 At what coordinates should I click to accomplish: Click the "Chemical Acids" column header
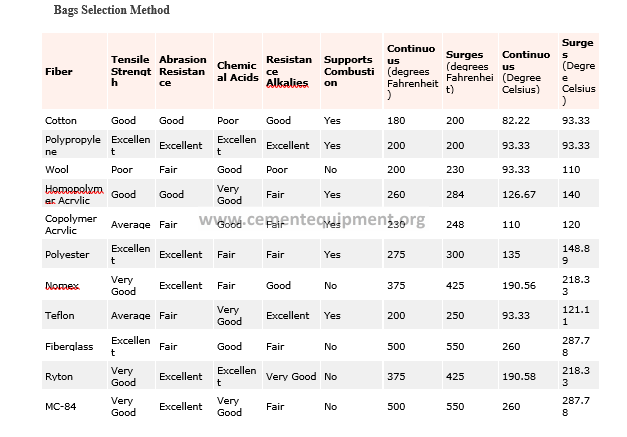236,72
